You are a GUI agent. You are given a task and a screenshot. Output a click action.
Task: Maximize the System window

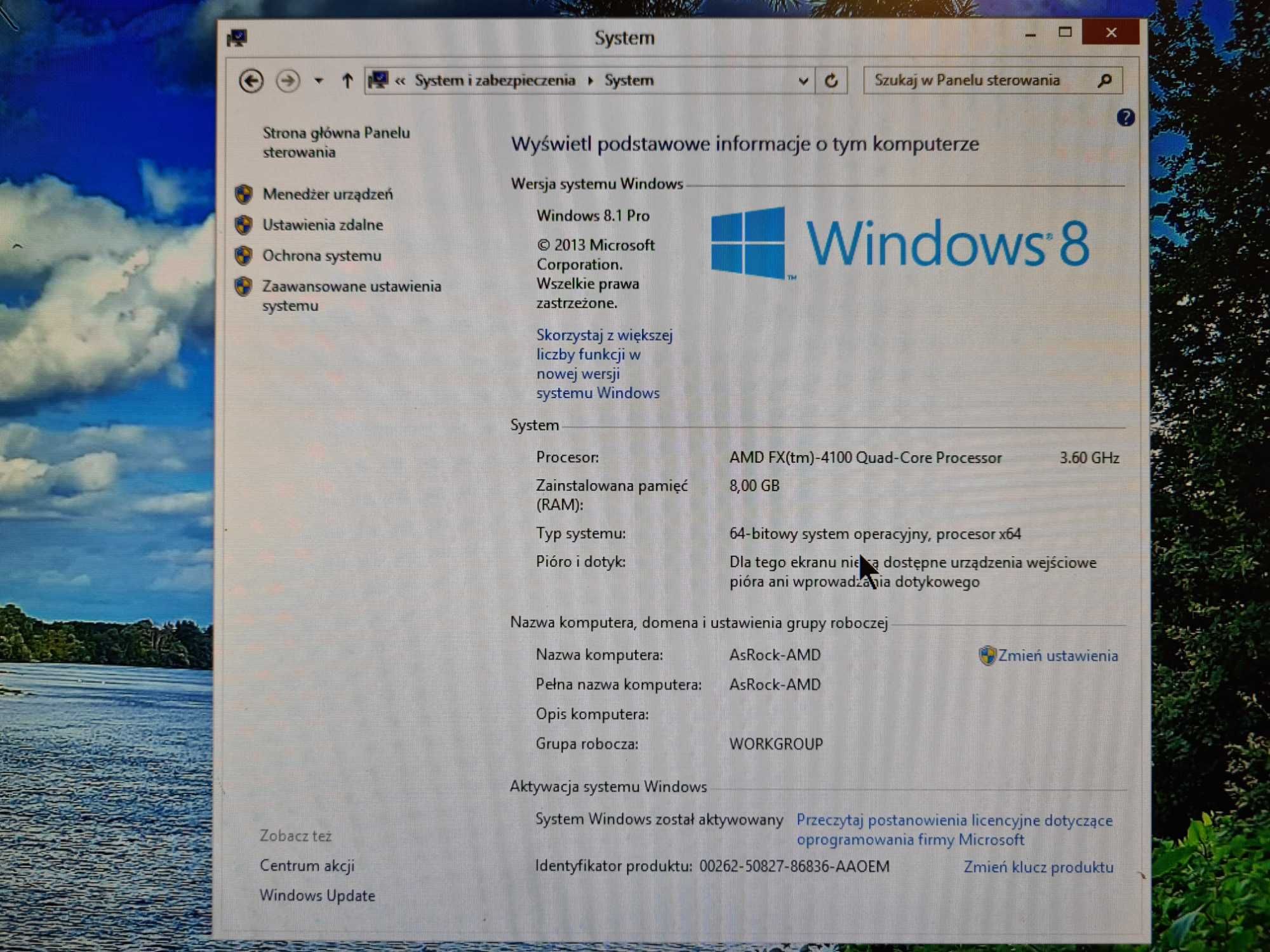click(x=1065, y=33)
